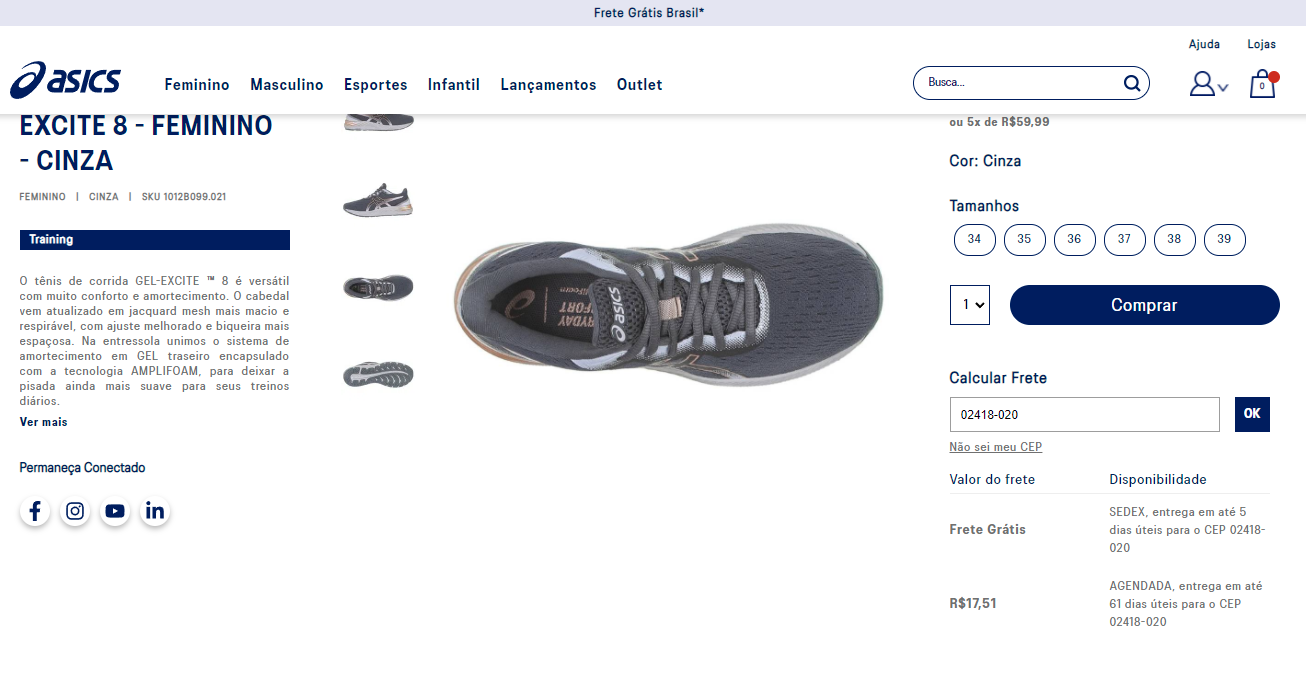Open the user account icon
The height and width of the screenshot is (699, 1306).
click(x=1203, y=84)
